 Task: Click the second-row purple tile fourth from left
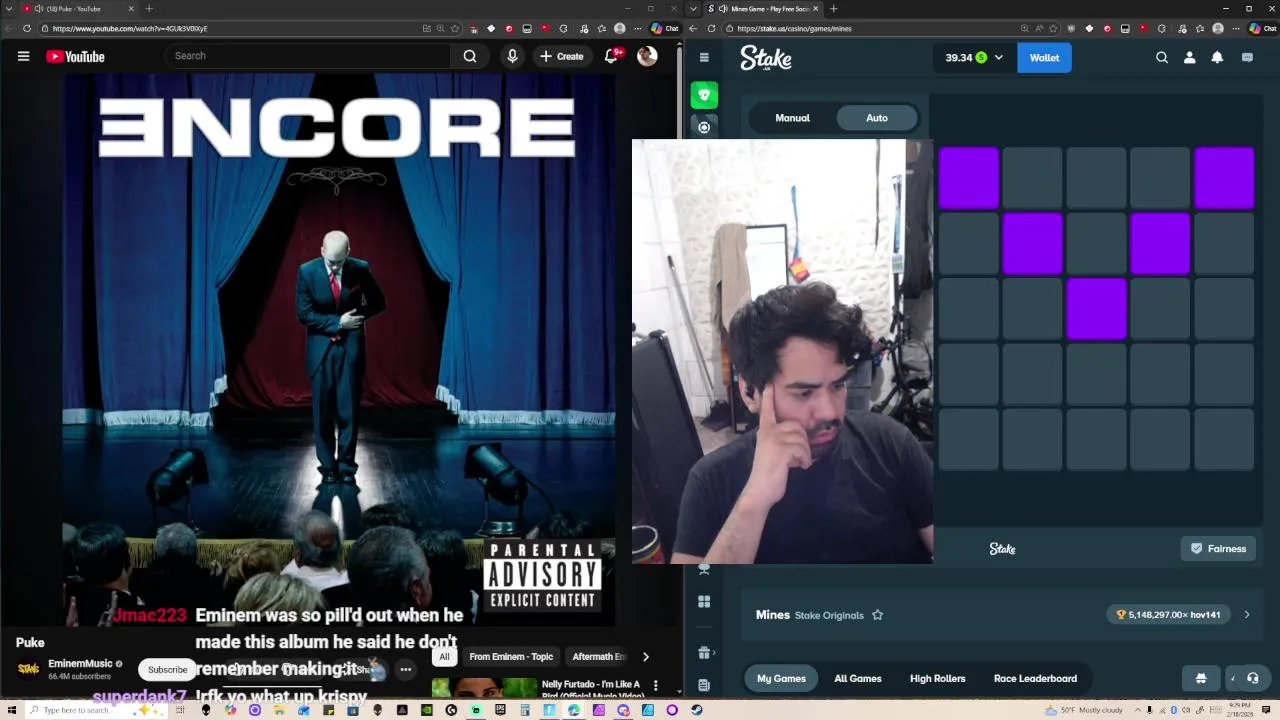[x=1160, y=243]
